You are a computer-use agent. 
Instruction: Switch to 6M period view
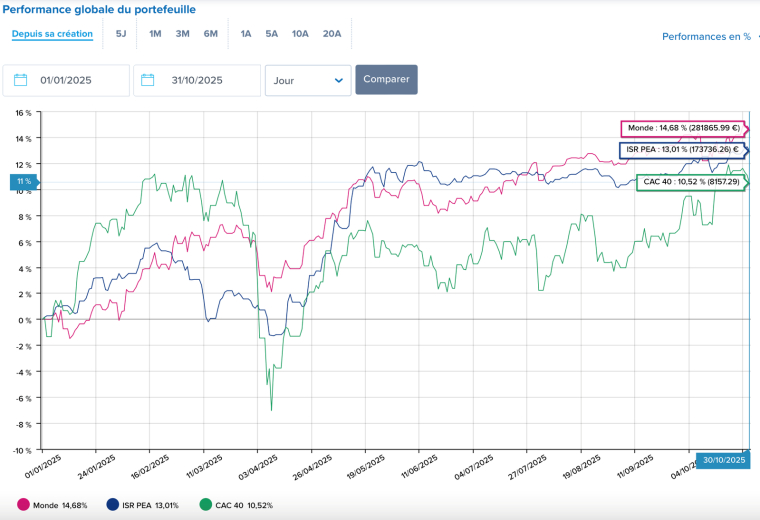(210, 34)
